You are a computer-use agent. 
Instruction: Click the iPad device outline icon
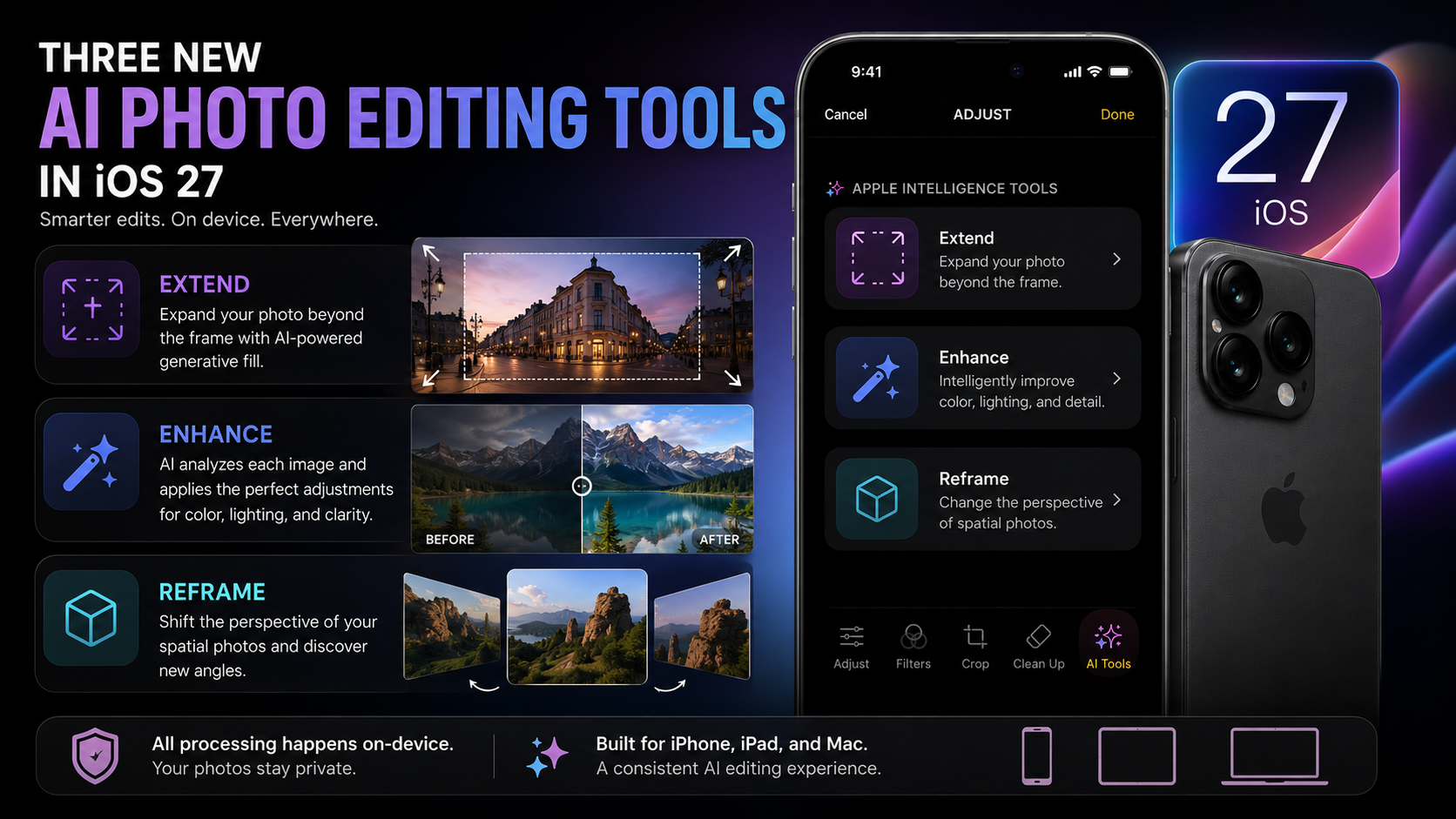(1136, 755)
